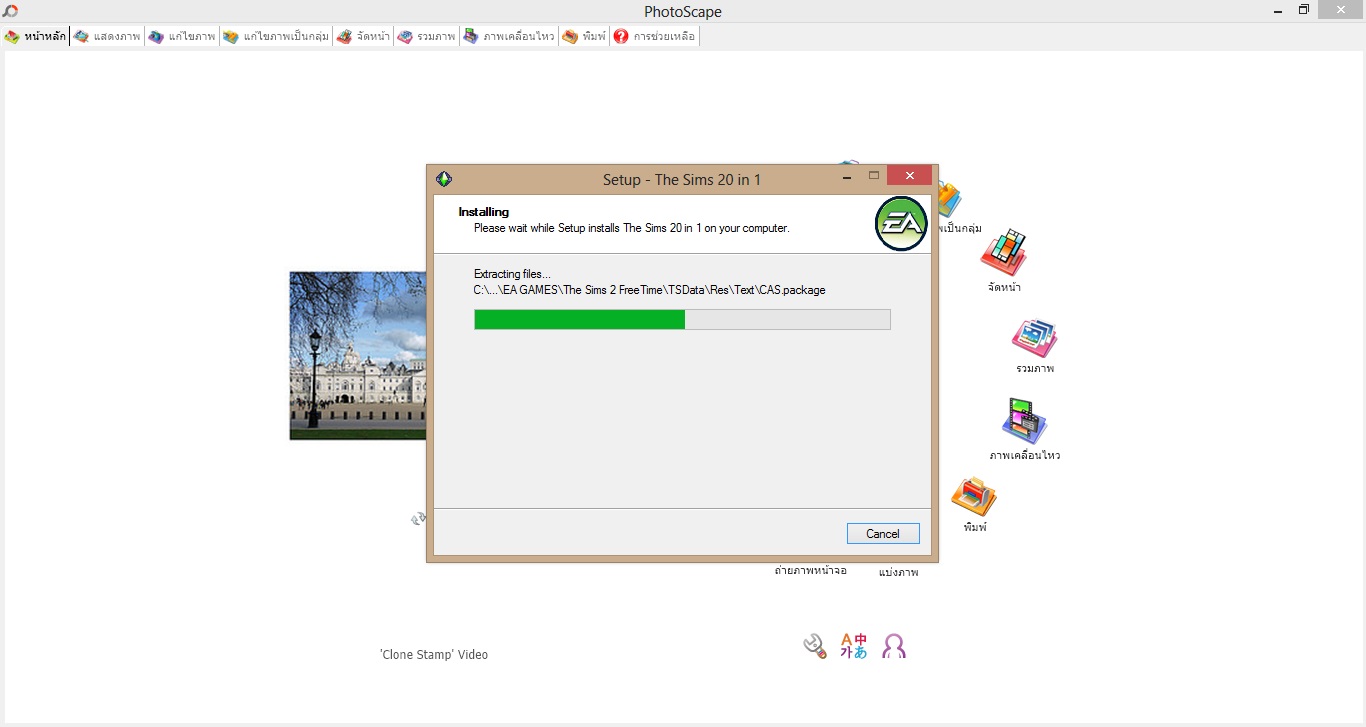Click the EA logo in Setup dialog

(x=901, y=224)
